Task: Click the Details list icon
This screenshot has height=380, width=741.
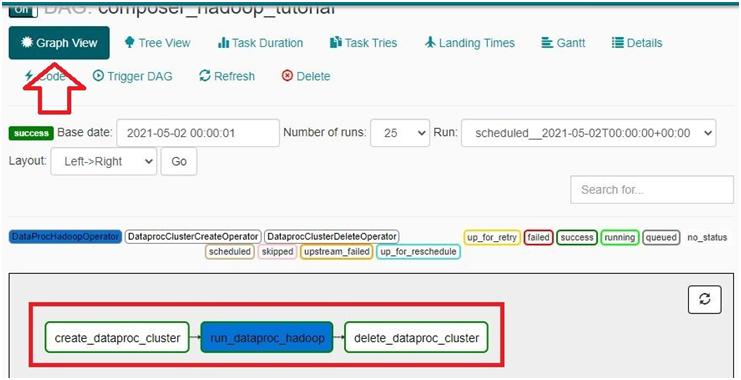Action: click(618, 43)
